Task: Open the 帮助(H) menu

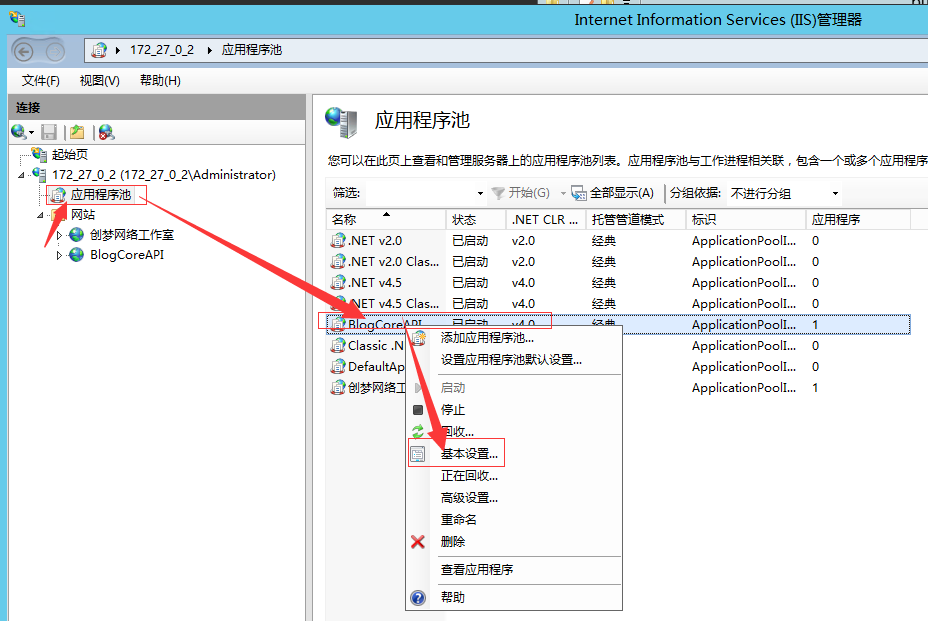Action: tap(160, 81)
